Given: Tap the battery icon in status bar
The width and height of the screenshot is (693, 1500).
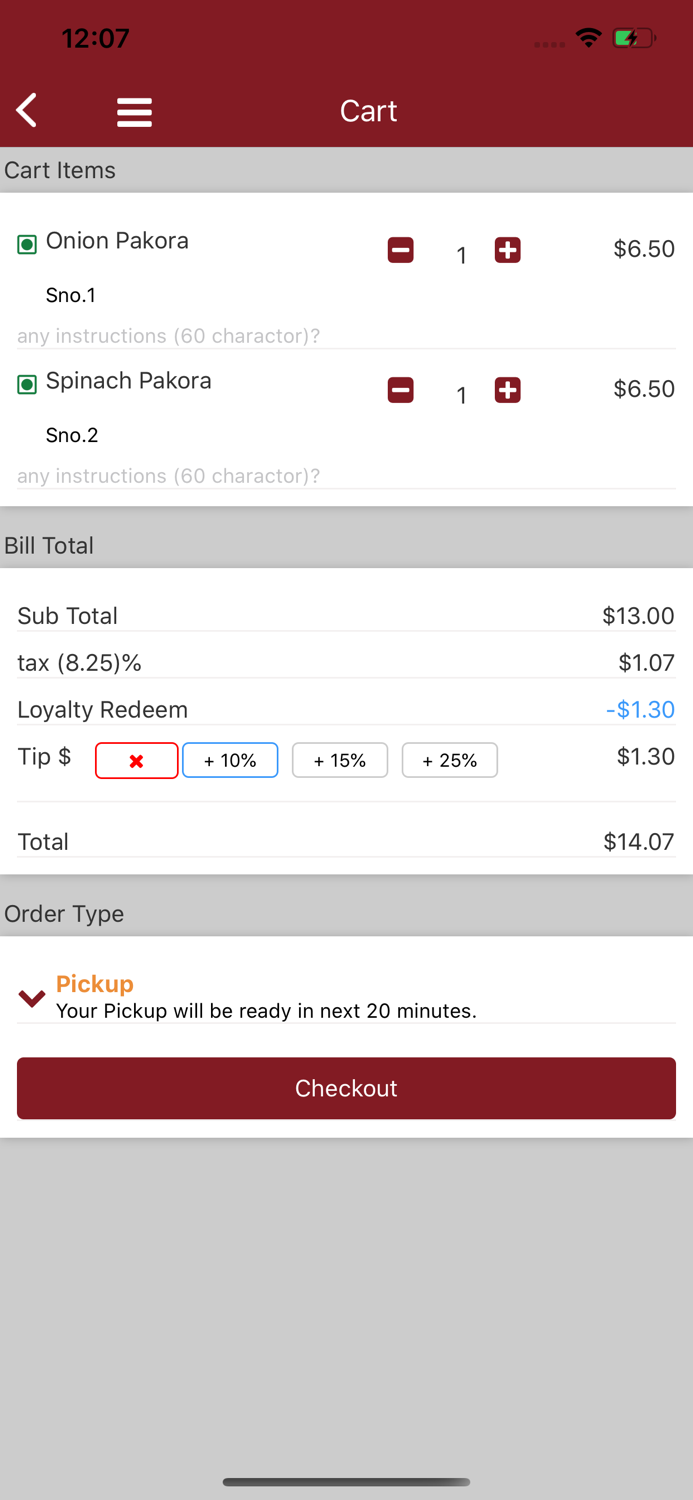Looking at the screenshot, I should click(634, 39).
